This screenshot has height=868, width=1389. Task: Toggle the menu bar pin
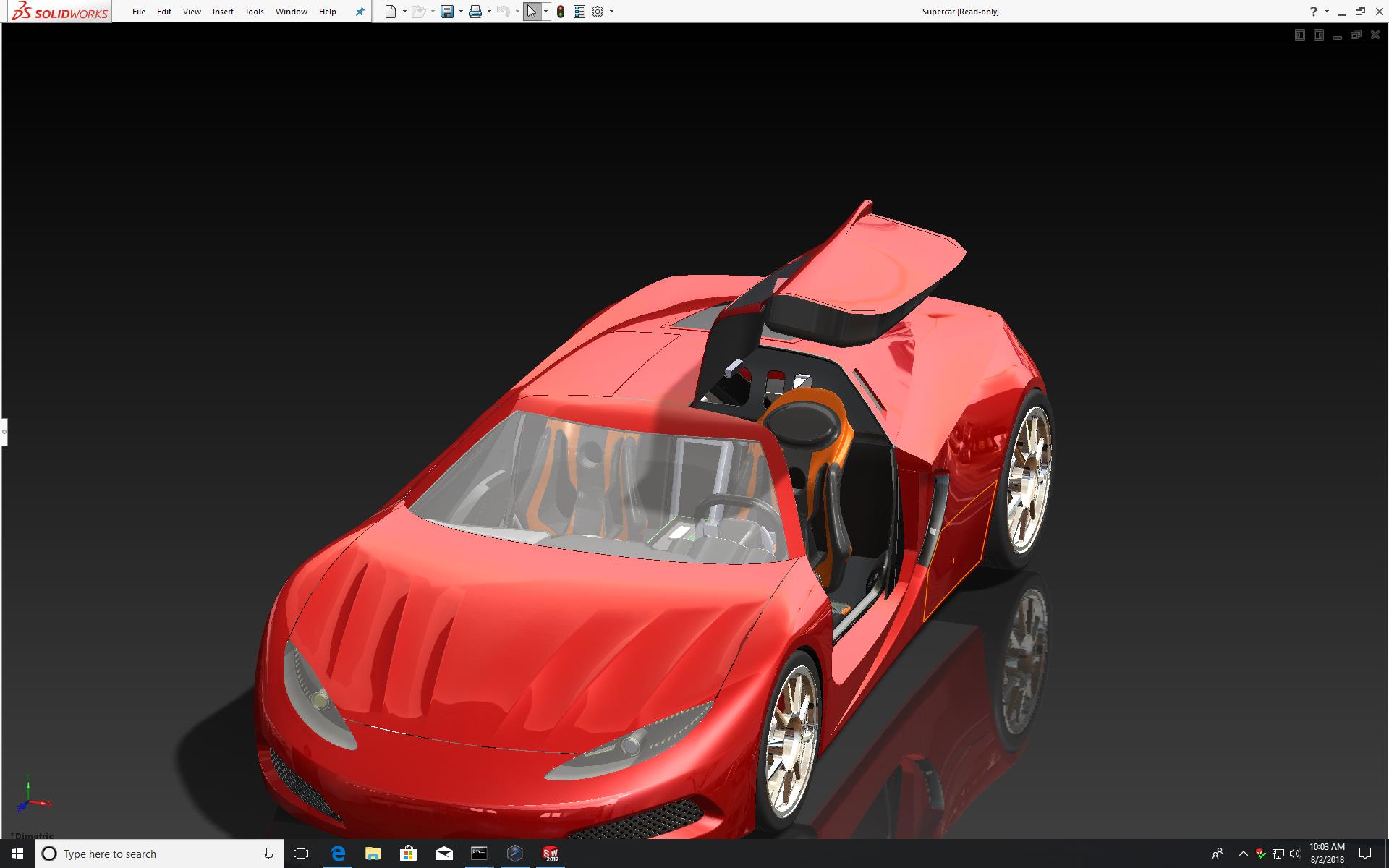[x=360, y=12]
